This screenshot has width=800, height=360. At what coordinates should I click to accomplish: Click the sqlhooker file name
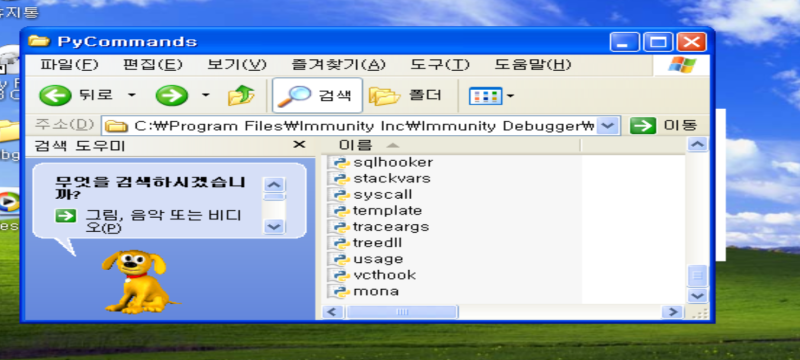(393, 163)
